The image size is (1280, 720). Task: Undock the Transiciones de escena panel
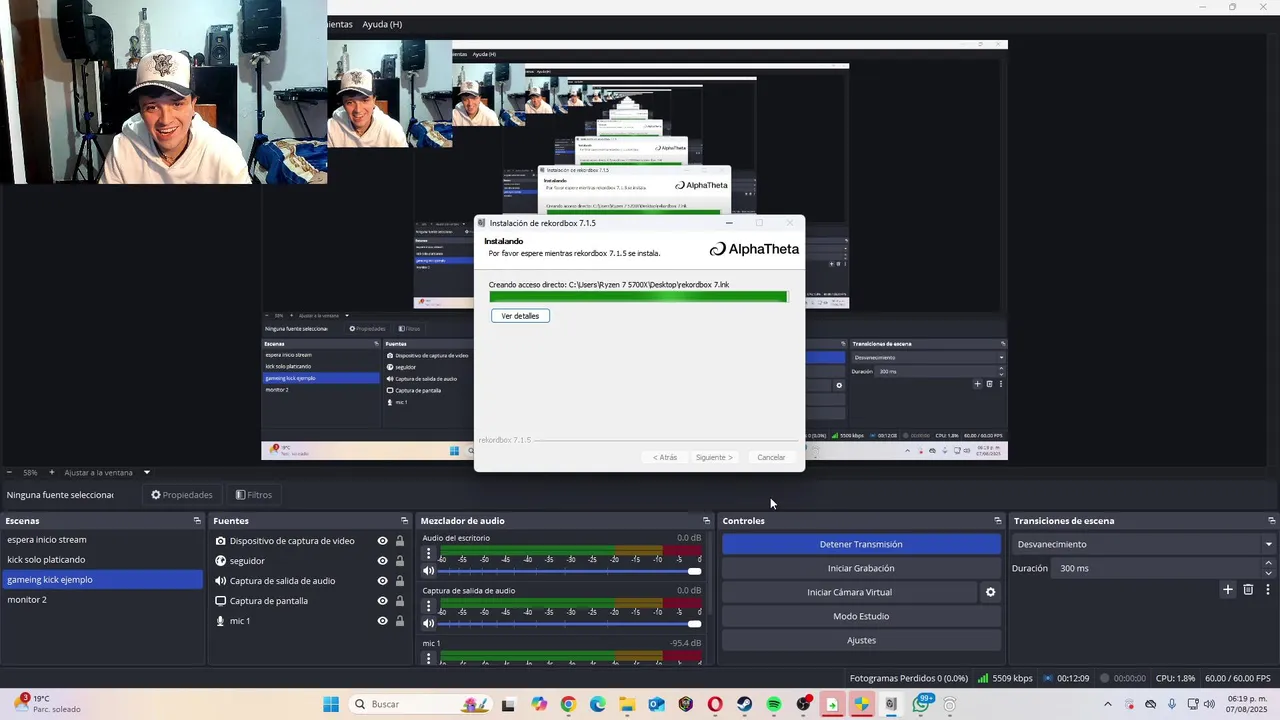click(1272, 521)
